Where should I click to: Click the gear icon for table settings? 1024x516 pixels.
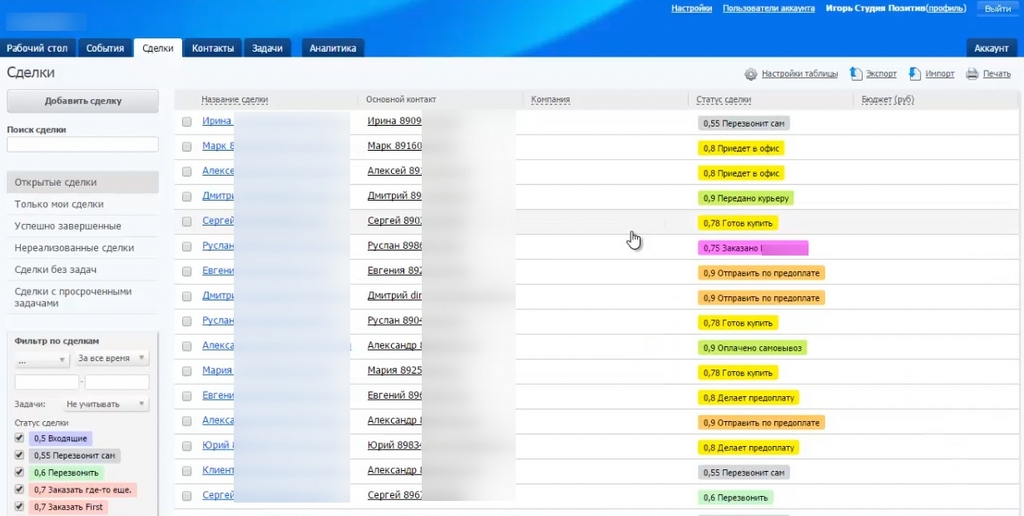(751, 74)
